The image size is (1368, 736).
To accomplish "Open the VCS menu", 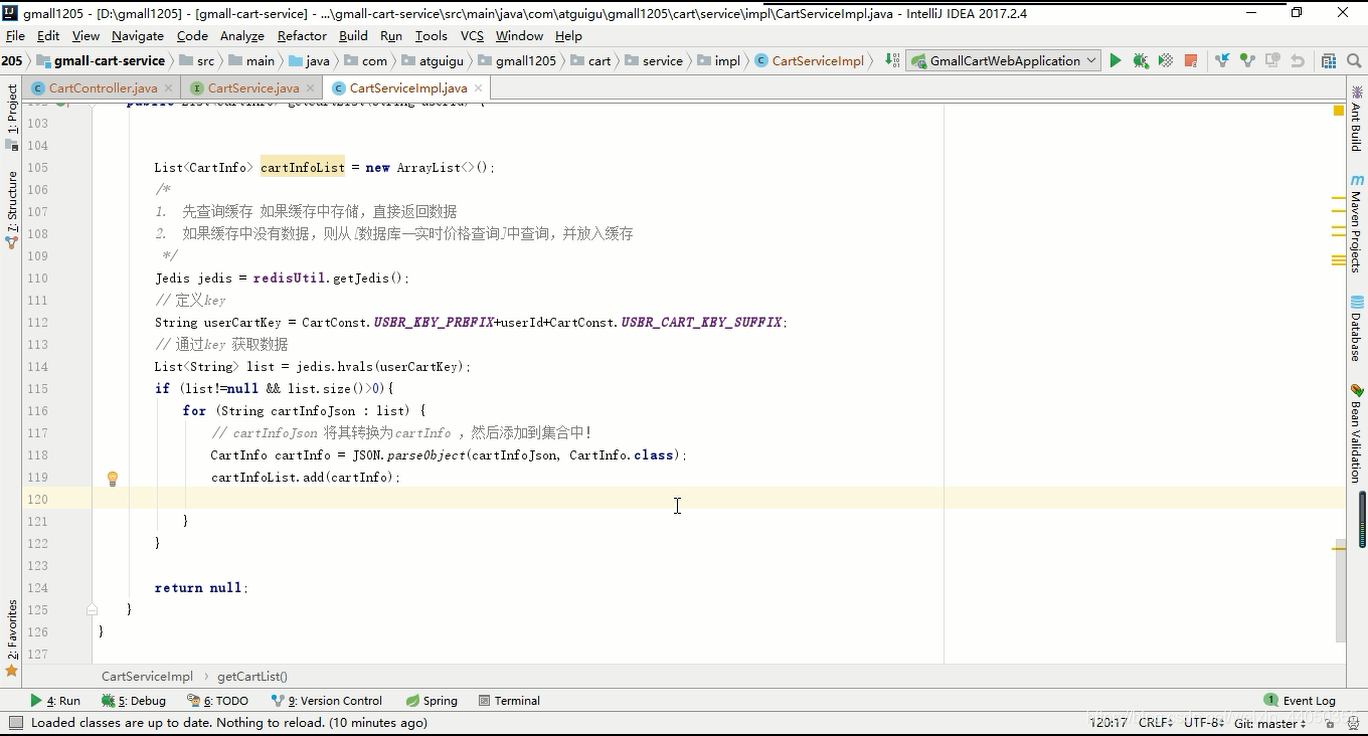I will [x=472, y=36].
